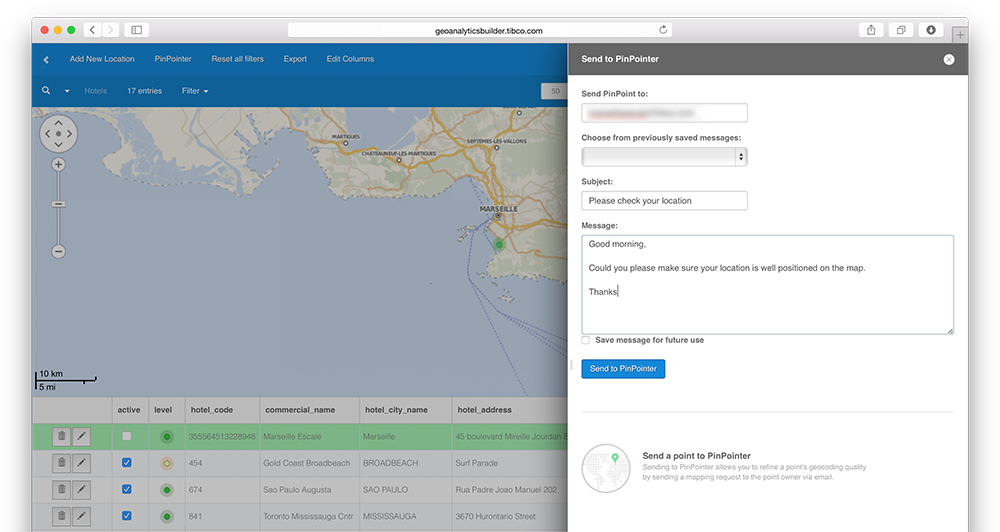Image resolution: width=1000 pixels, height=532 pixels.
Task: Click the Safari share icon
Action: pos(870,30)
